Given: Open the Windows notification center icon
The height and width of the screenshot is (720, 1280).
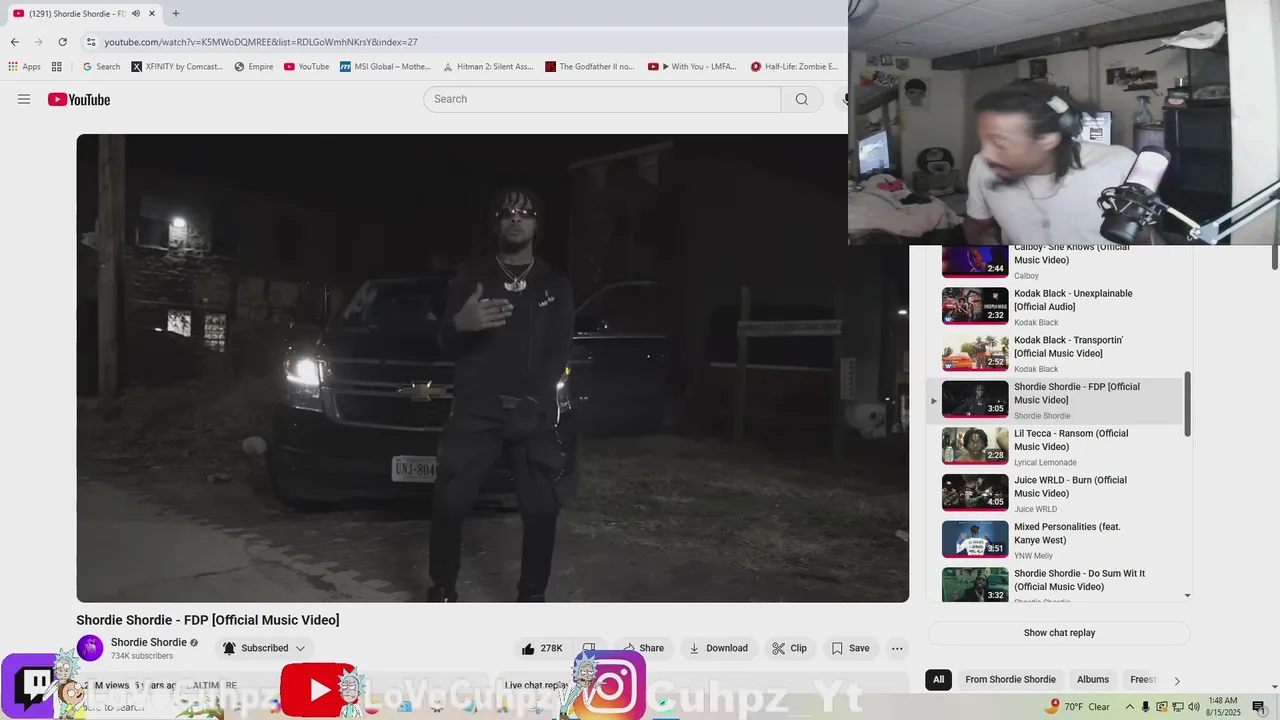Looking at the screenshot, I should point(1258,707).
